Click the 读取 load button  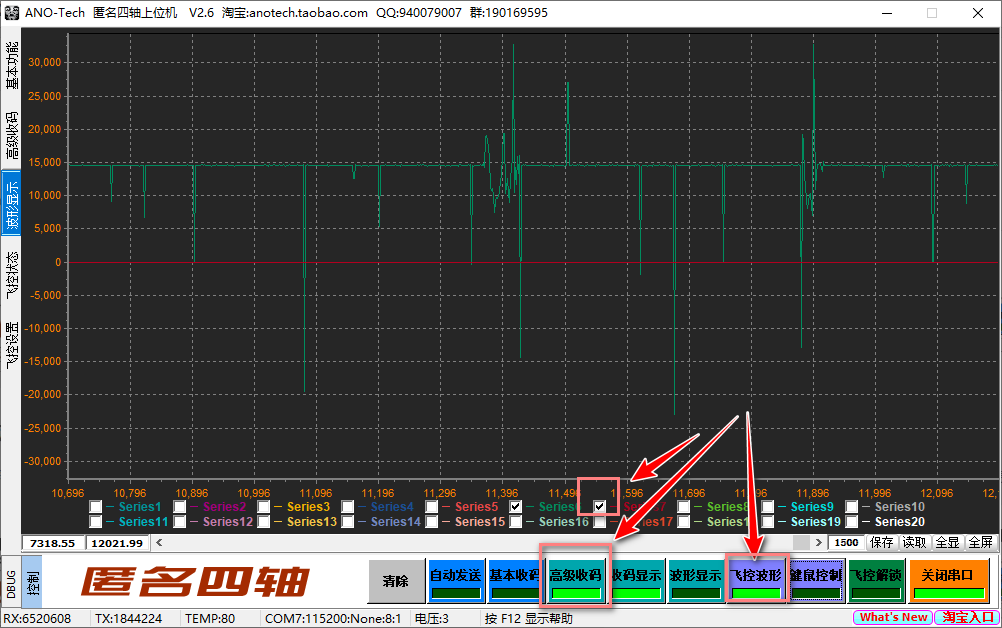click(x=914, y=542)
